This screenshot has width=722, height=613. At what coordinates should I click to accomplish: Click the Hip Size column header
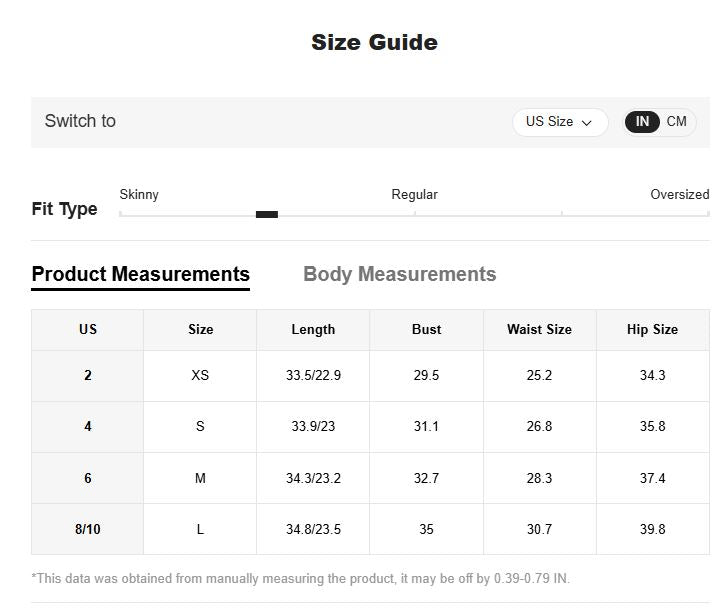click(652, 330)
